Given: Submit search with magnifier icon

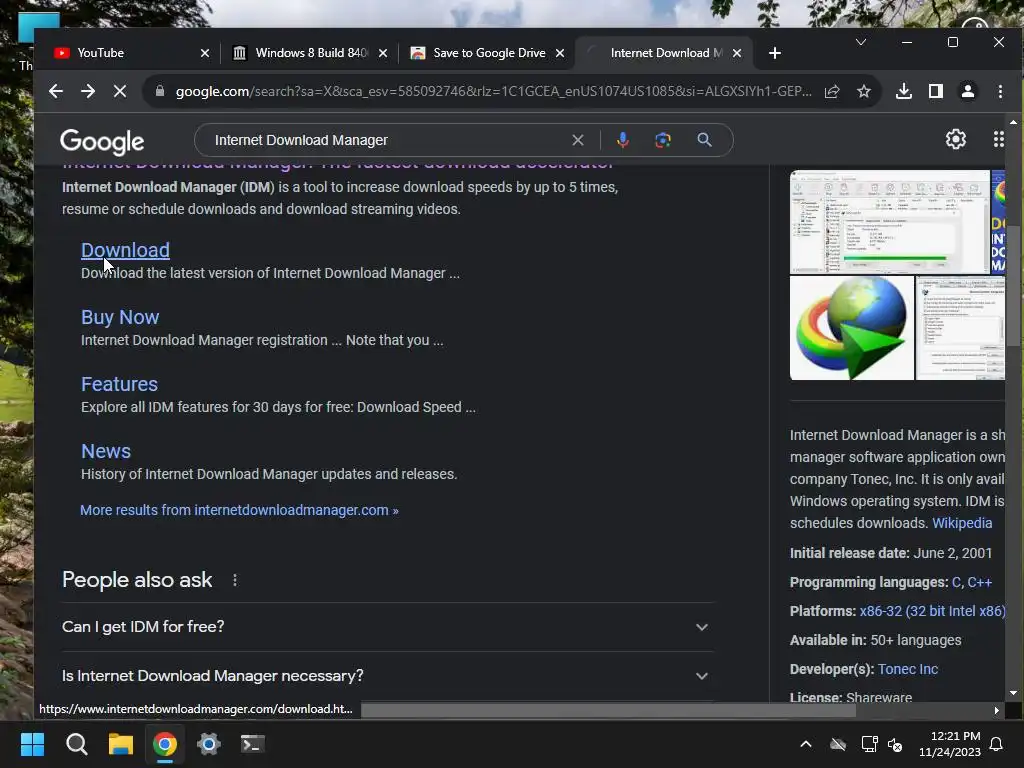Looking at the screenshot, I should coord(704,140).
